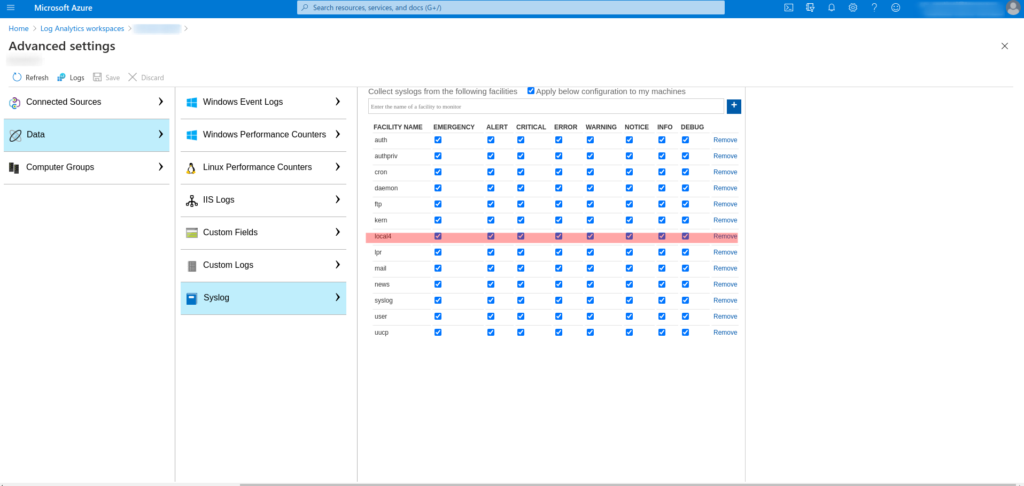Click the account avatar

(x=1013, y=8)
